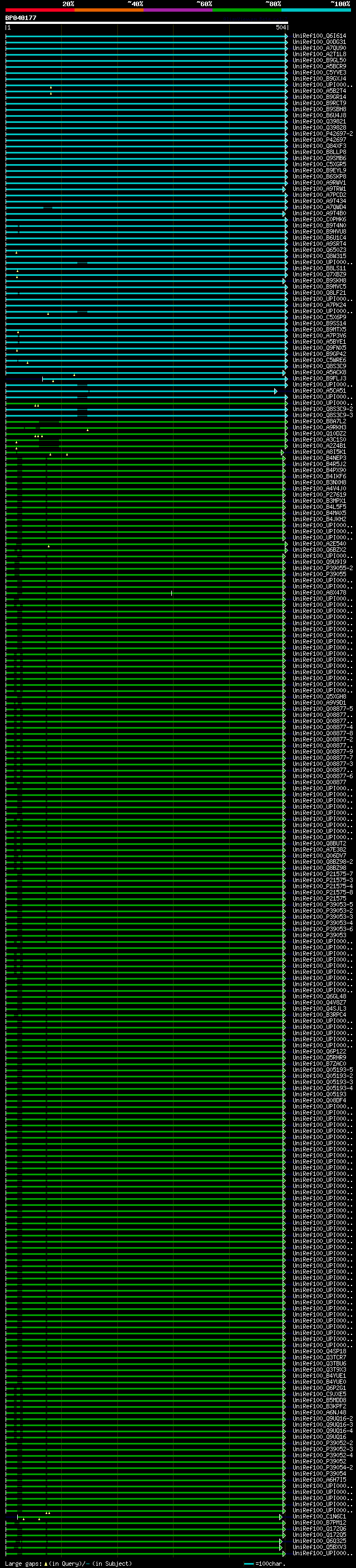Select hit label UniRef100_Q5XGH8
Image resolution: width=356 pixels, height=1568 pixels.
[319, 697]
